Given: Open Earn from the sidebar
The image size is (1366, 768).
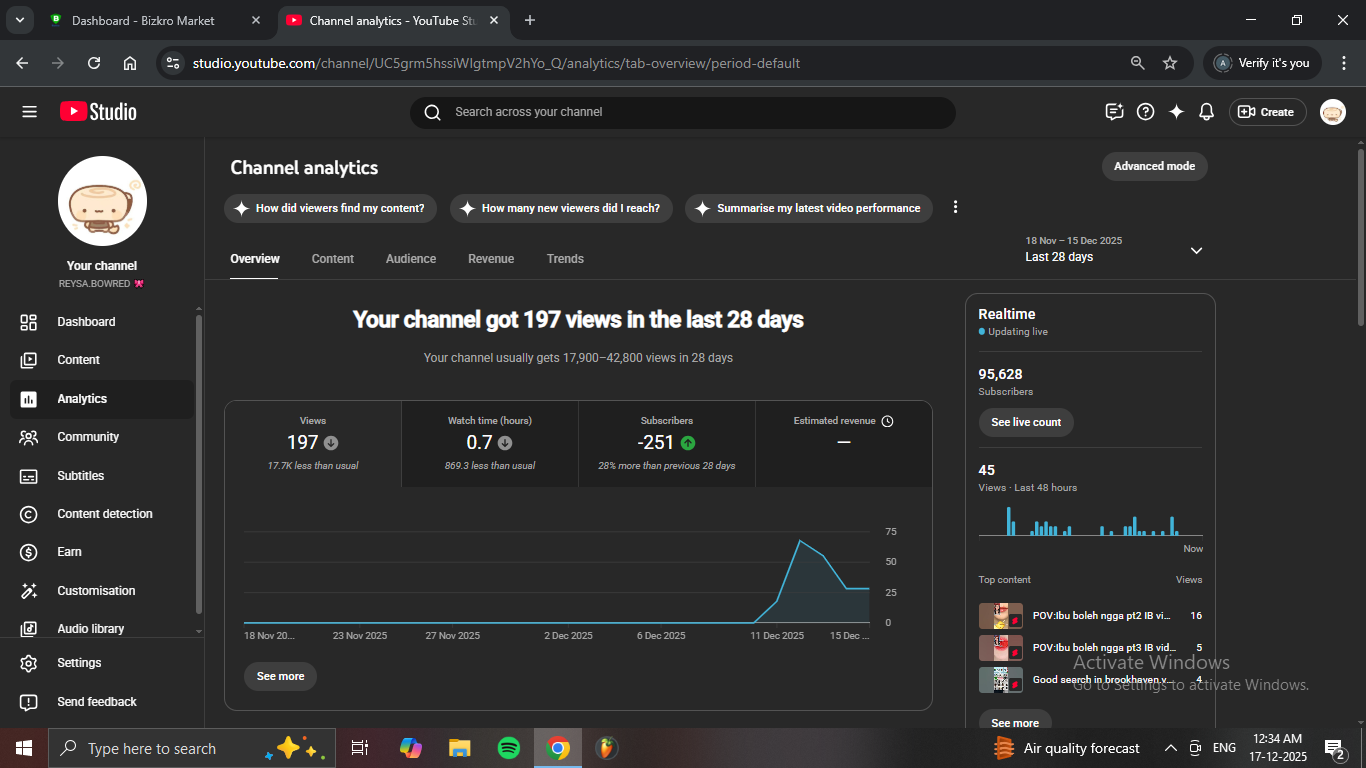Looking at the screenshot, I should point(69,552).
